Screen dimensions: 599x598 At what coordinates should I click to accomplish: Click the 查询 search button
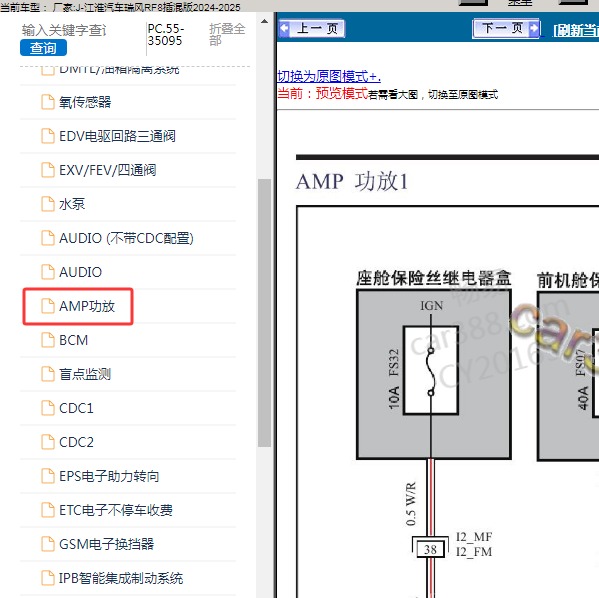click(43, 48)
